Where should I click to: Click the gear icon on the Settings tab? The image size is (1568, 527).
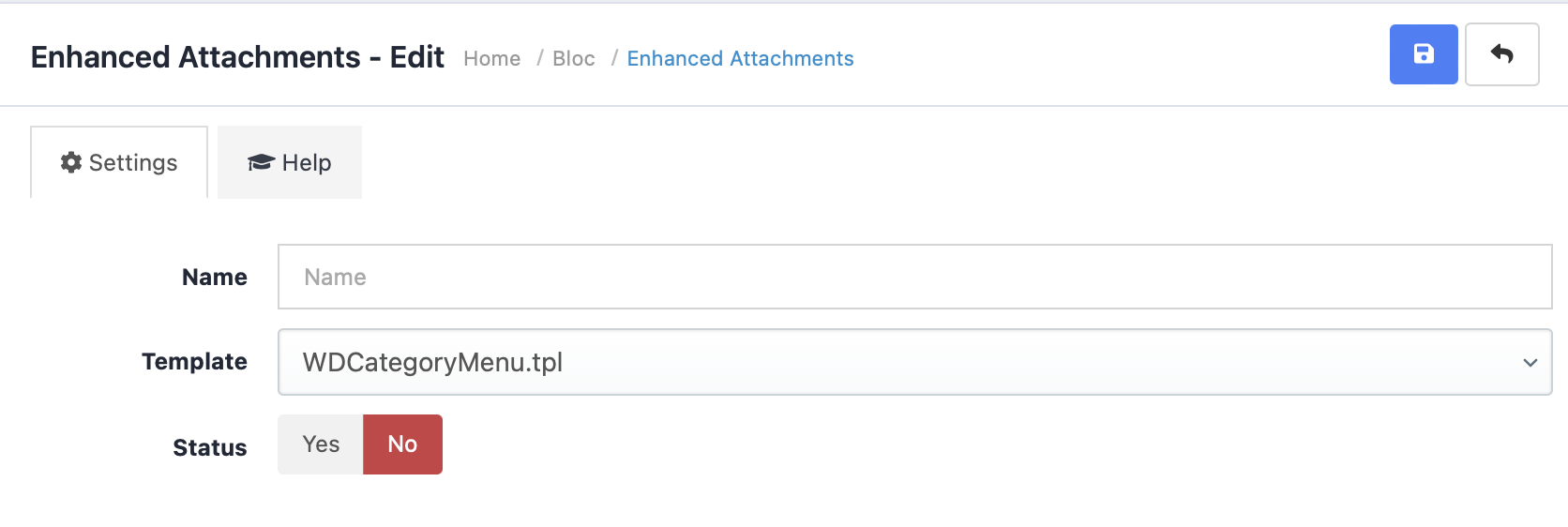(x=71, y=162)
